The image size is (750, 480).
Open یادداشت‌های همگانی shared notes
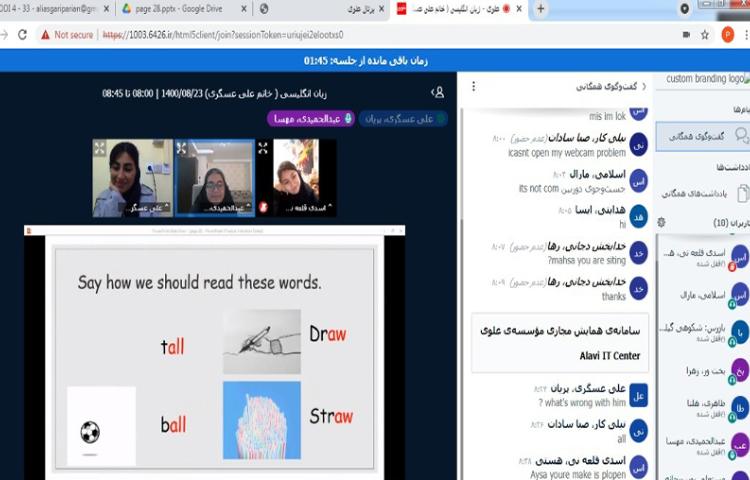703,194
